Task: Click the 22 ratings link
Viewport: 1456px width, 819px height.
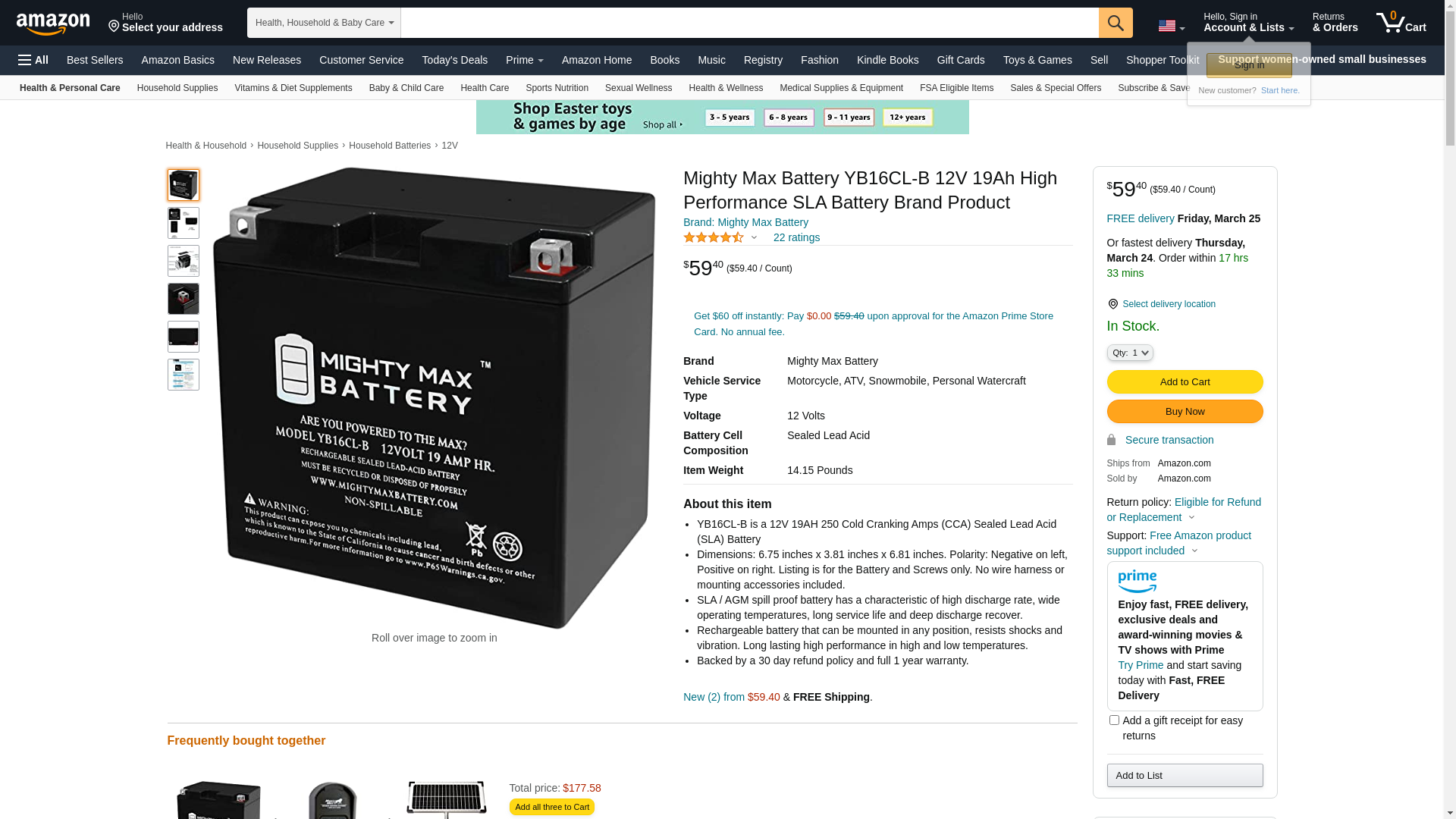Action: [796, 237]
